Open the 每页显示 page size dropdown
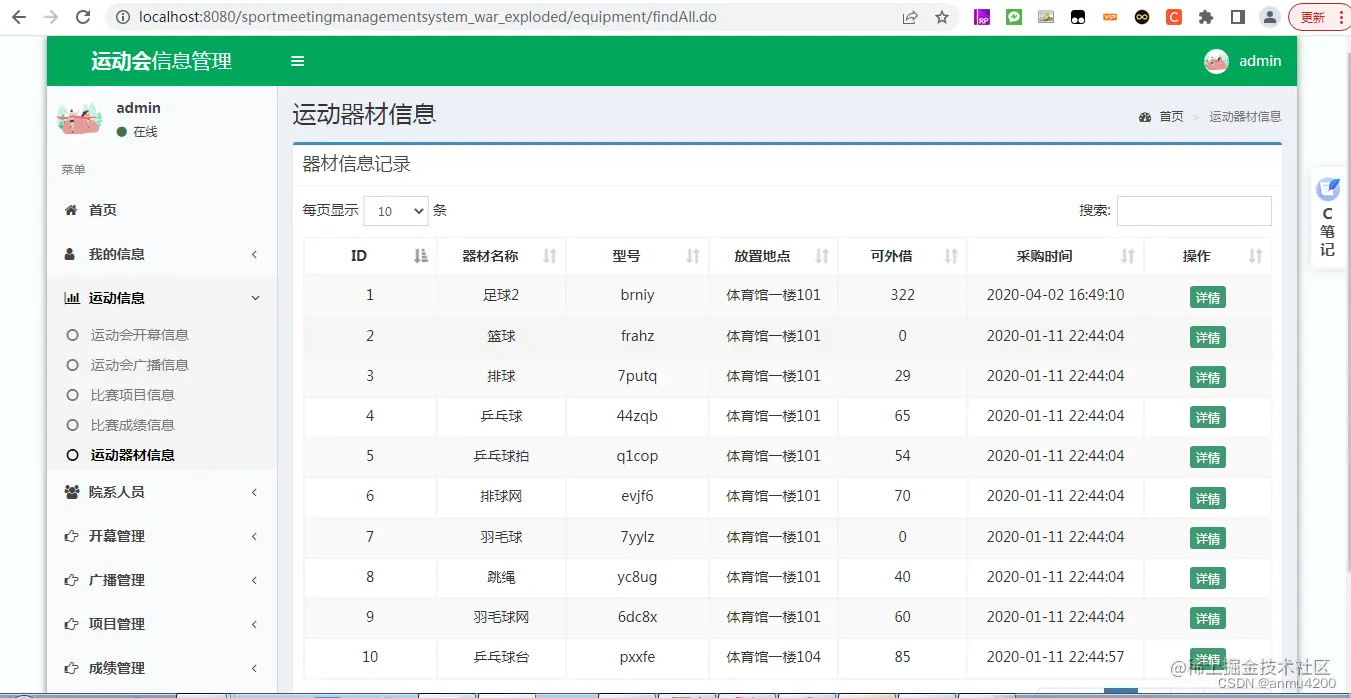Image resolution: width=1351 pixels, height=698 pixels. pos(396,210)
